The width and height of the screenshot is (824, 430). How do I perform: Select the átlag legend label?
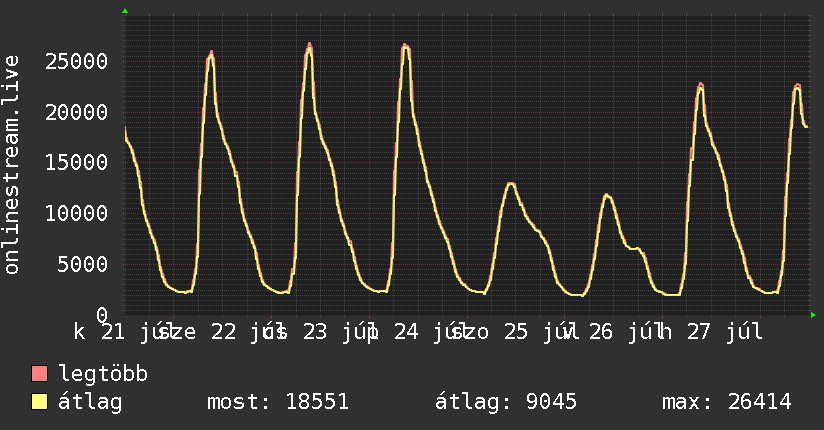pyautogui.click(x=90, y=402)
